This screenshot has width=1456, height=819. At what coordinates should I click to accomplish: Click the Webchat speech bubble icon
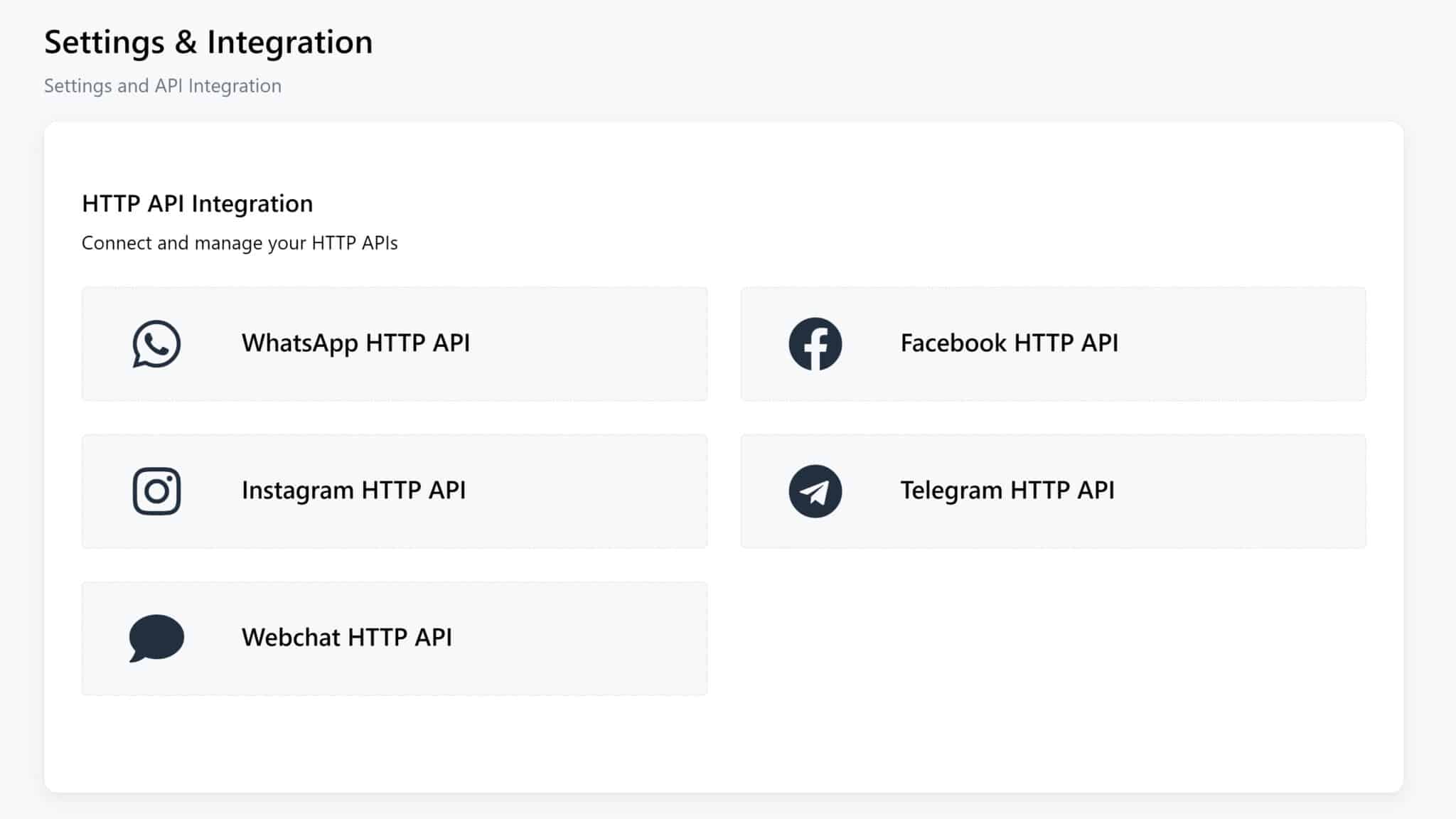pyautogui.click(x=155, y=638)
